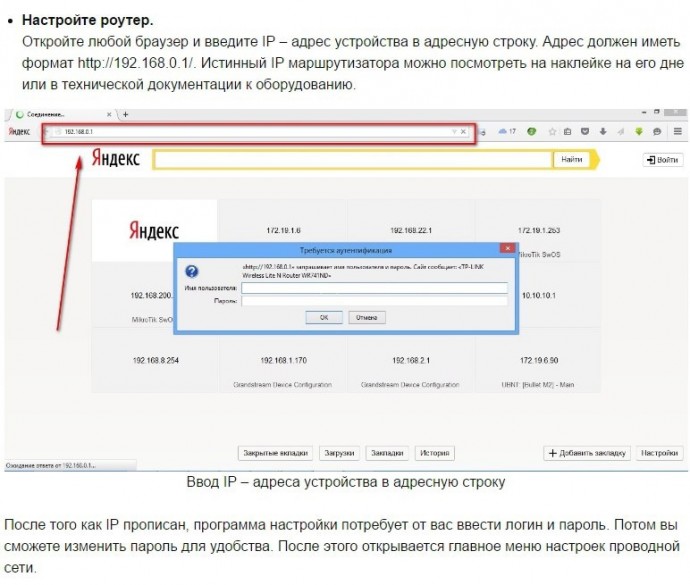Click the question mark icon in dialog
The height and width of the screenshot is (585, 690).
point(192,271)
